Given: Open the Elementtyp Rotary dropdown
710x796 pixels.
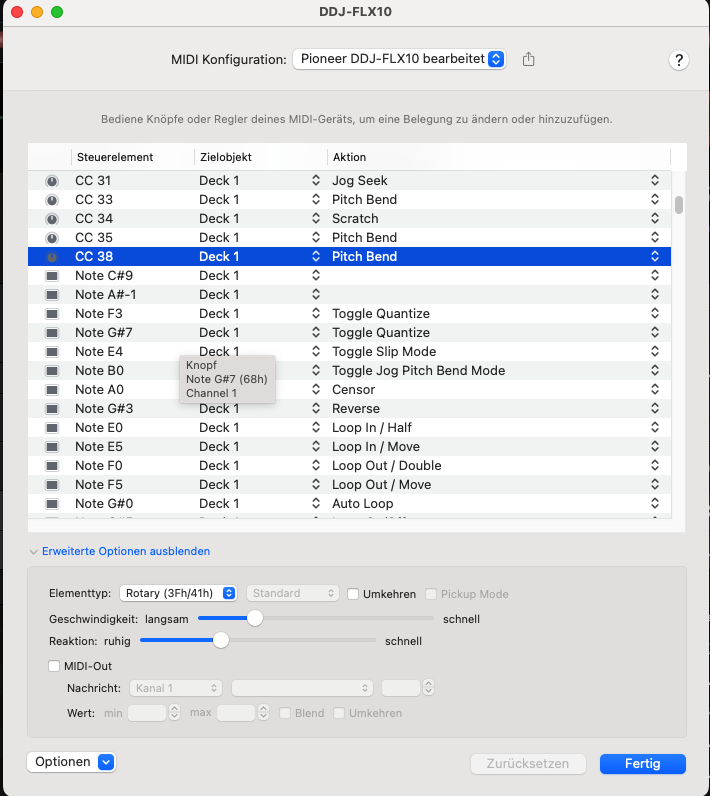Looking at the screenshot, I should (x=178, y=594).
